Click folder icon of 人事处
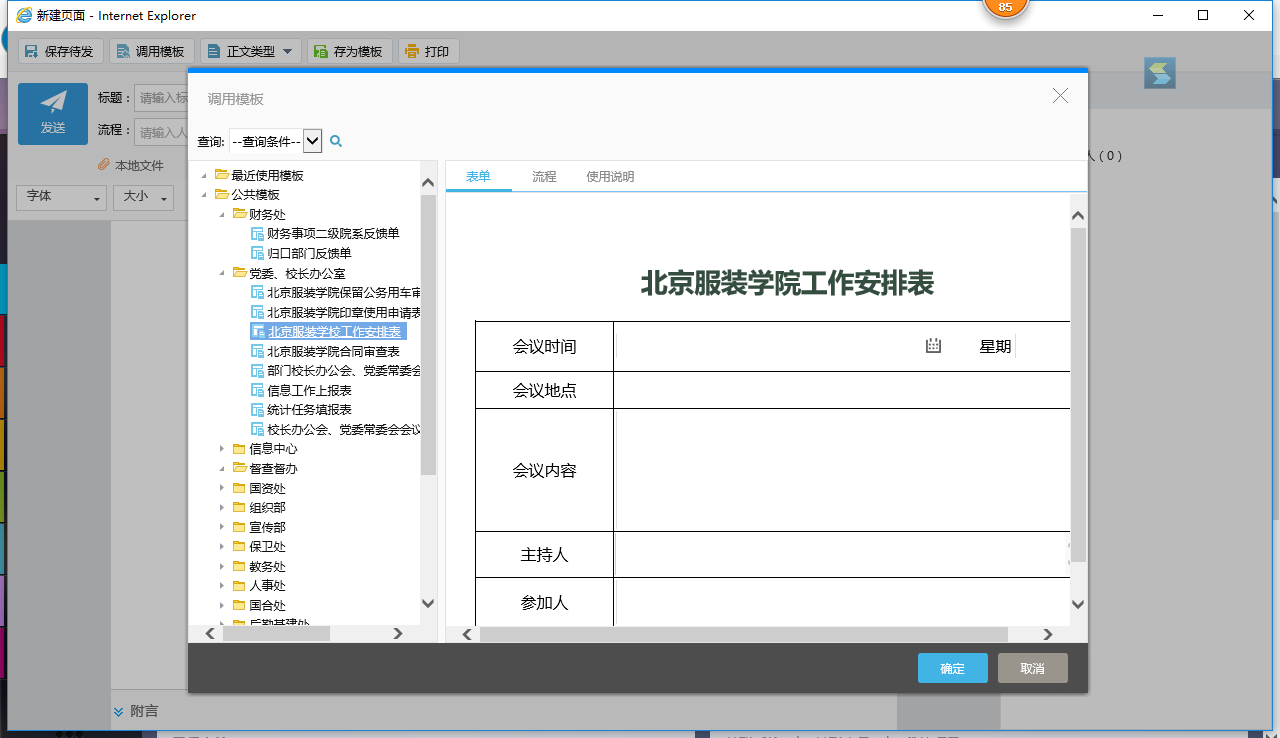 (x=239, y=585)
